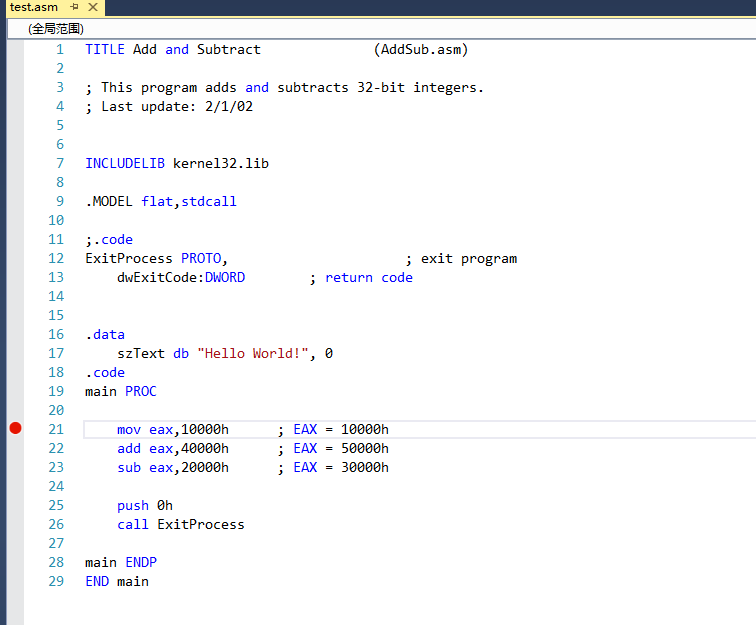Click kernel32.lib on line 7
756x625 pixels.
221,163
